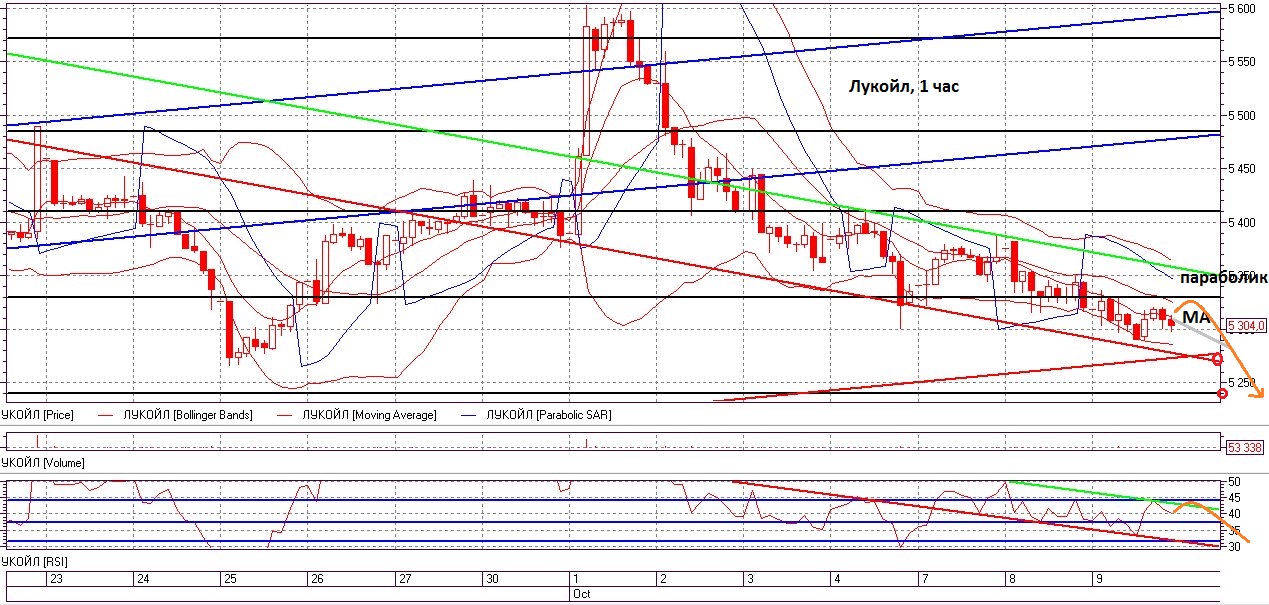
Task: Click the 5 500 price axis label
Action: tap(1242, 116)
